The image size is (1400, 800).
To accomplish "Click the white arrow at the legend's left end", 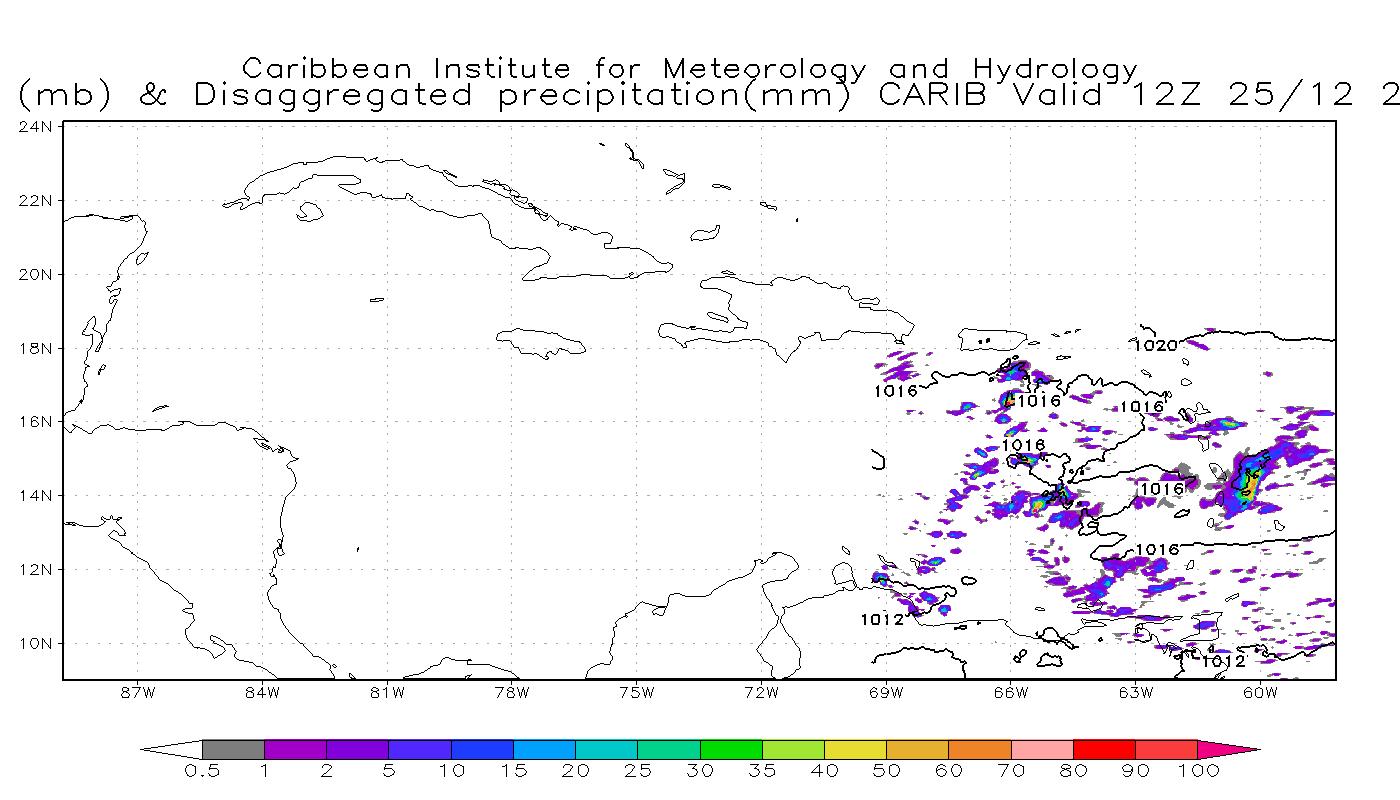I will (172, 749).
